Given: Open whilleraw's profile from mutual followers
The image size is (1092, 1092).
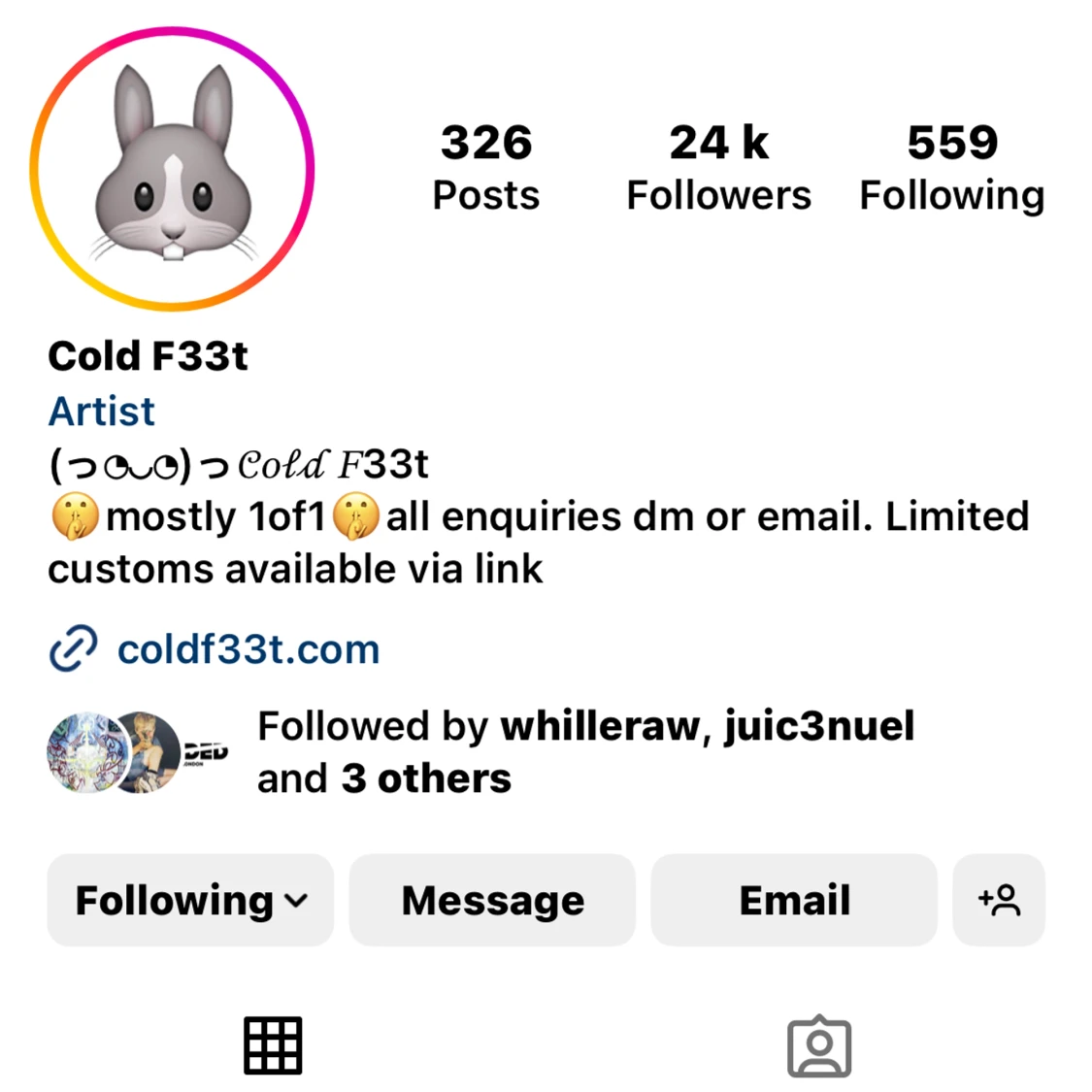Looking at the screenshot, I should tap(600, 726).
